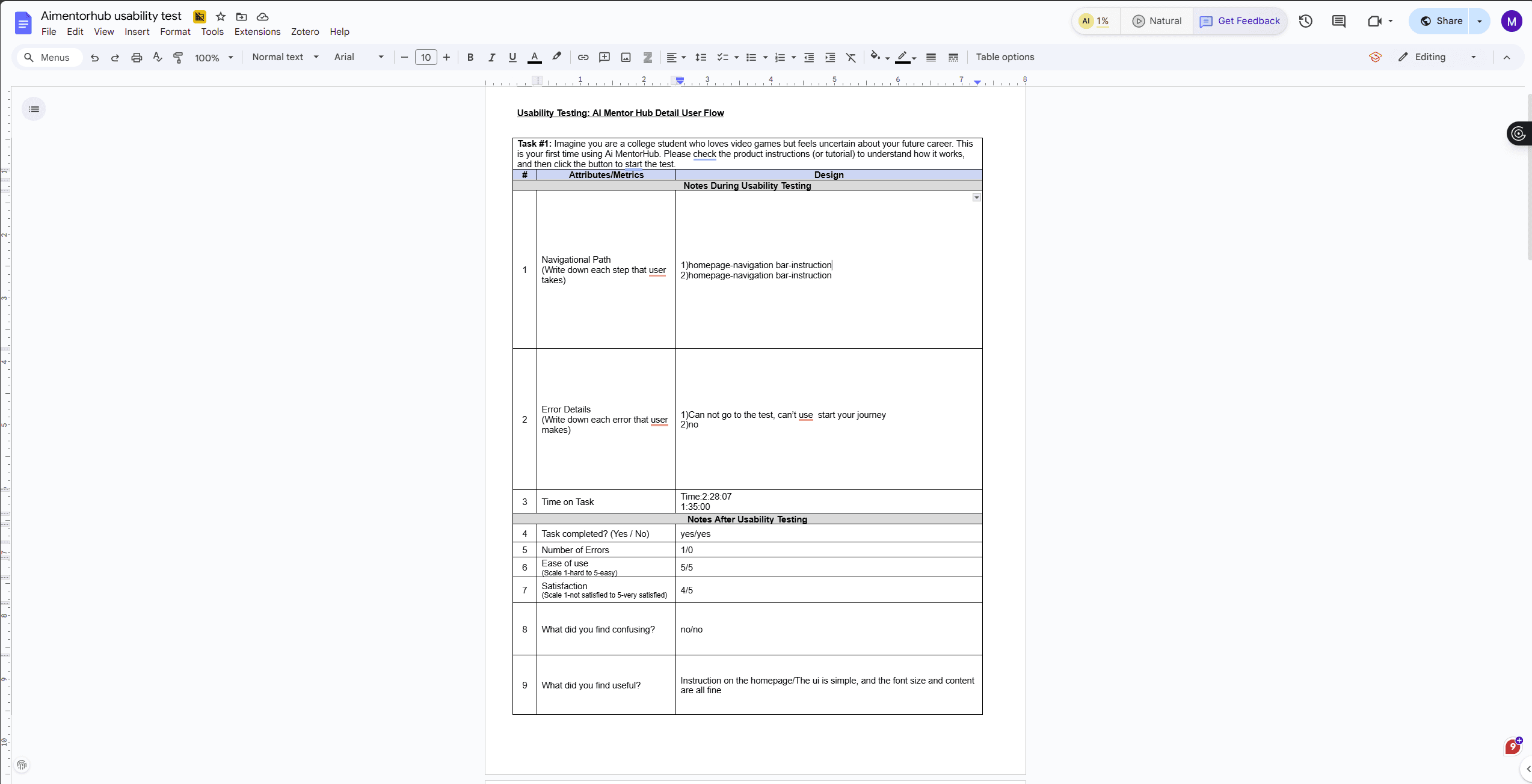
Task: Open the Insert menu
Action: [x=137, y=32]
